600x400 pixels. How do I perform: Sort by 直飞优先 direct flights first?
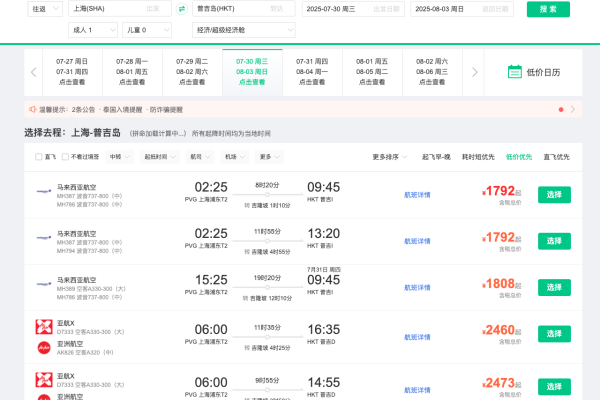click(556, 157)
